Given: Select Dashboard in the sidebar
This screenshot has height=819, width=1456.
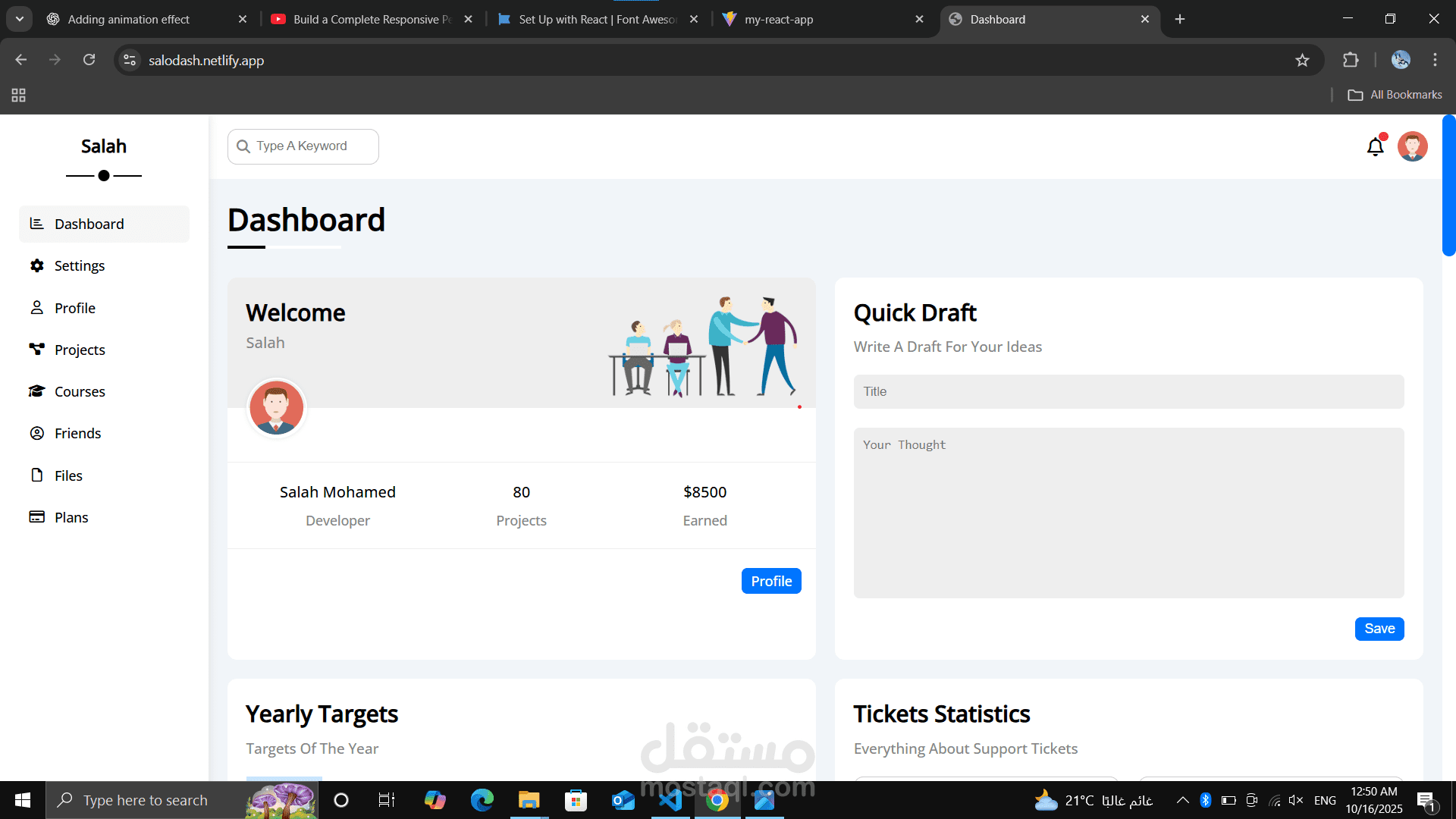Looking at the screenshot, I should coord(89,224).
